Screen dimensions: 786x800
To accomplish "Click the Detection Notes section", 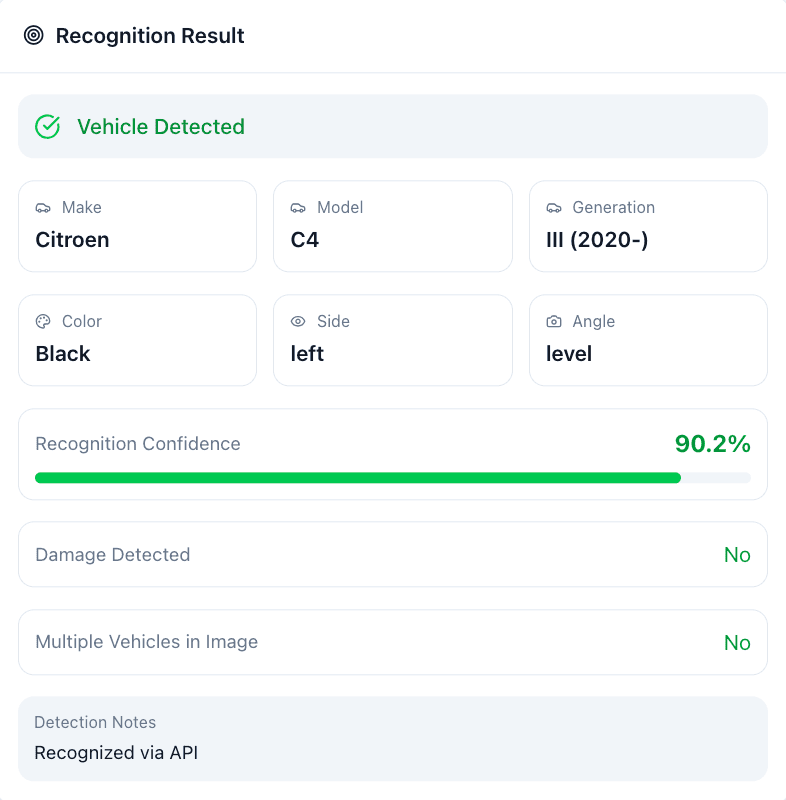I will tap(393, 738).
